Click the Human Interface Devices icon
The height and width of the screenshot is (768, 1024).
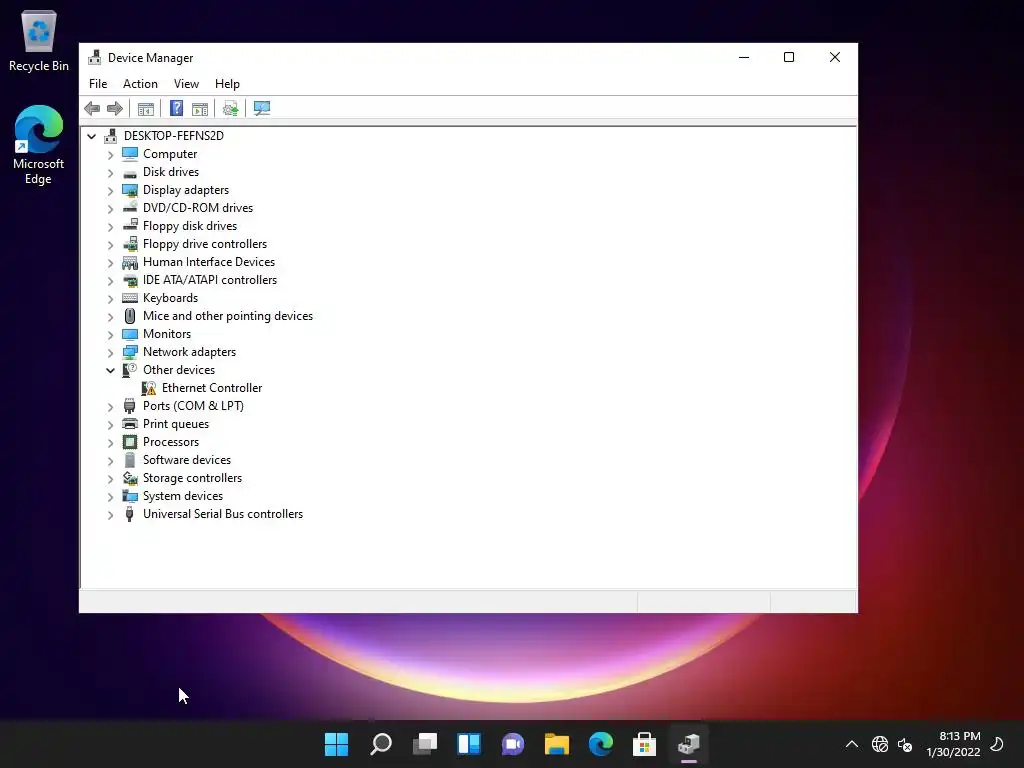point(130,262)
